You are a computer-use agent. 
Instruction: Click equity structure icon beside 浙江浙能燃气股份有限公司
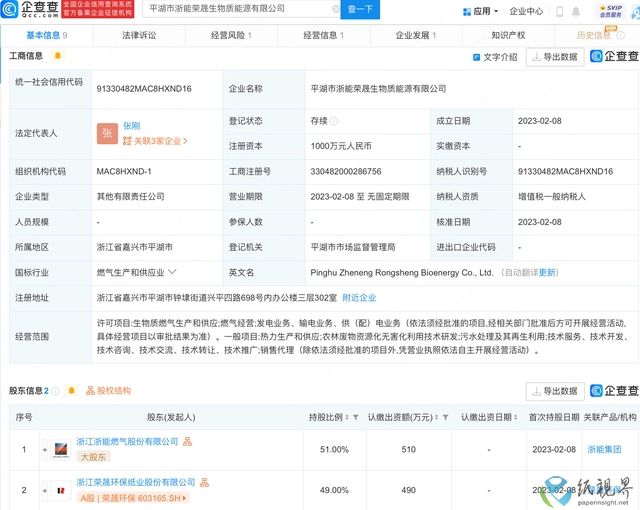187,441
